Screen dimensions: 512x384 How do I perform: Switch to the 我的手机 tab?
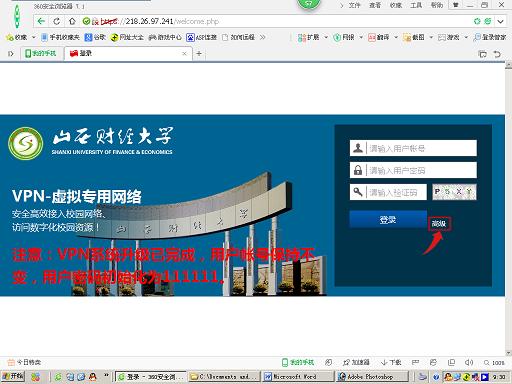[x=41, y=53]
